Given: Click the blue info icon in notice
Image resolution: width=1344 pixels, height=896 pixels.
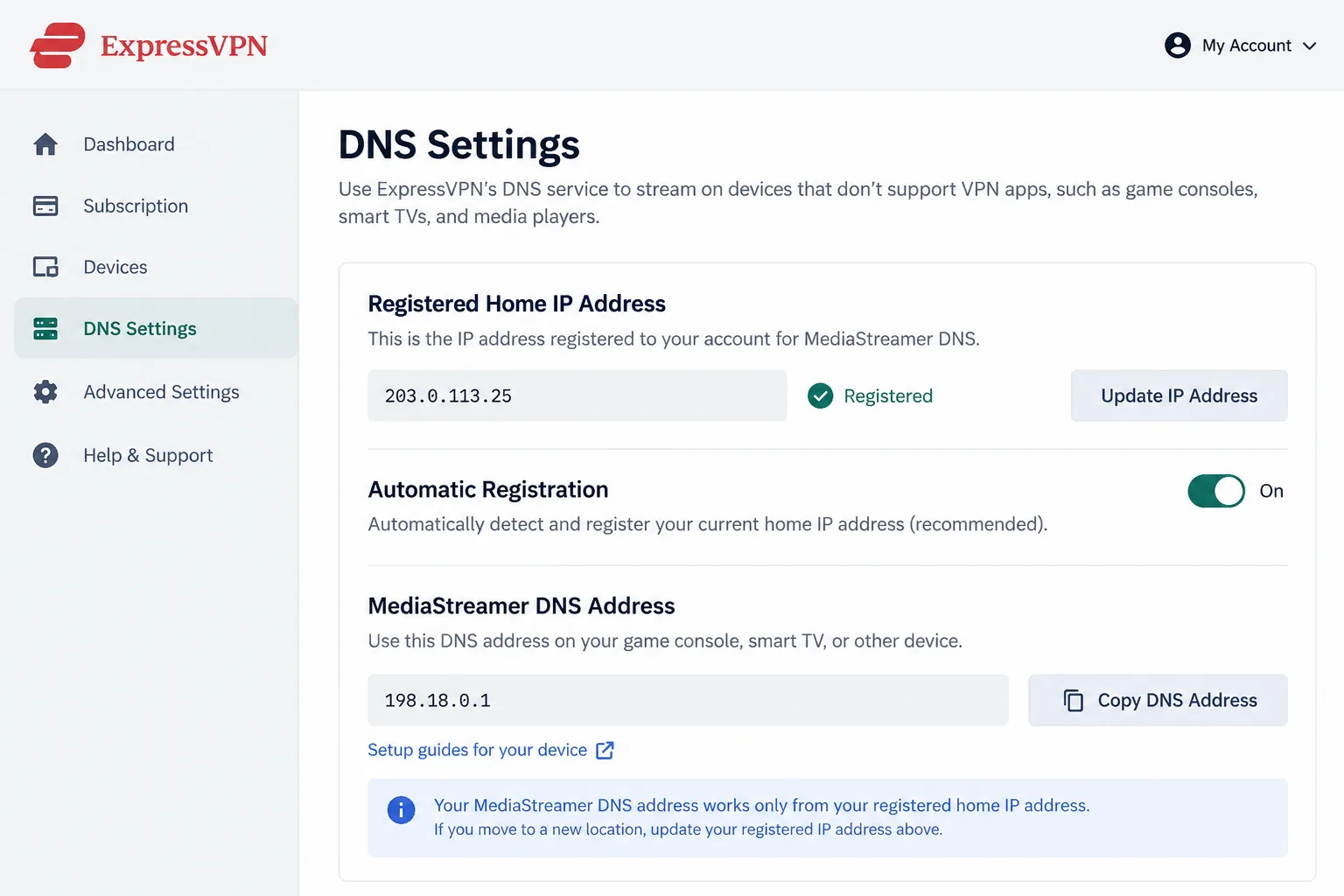Looking at the screenshot, I should (x=401, y=810).
